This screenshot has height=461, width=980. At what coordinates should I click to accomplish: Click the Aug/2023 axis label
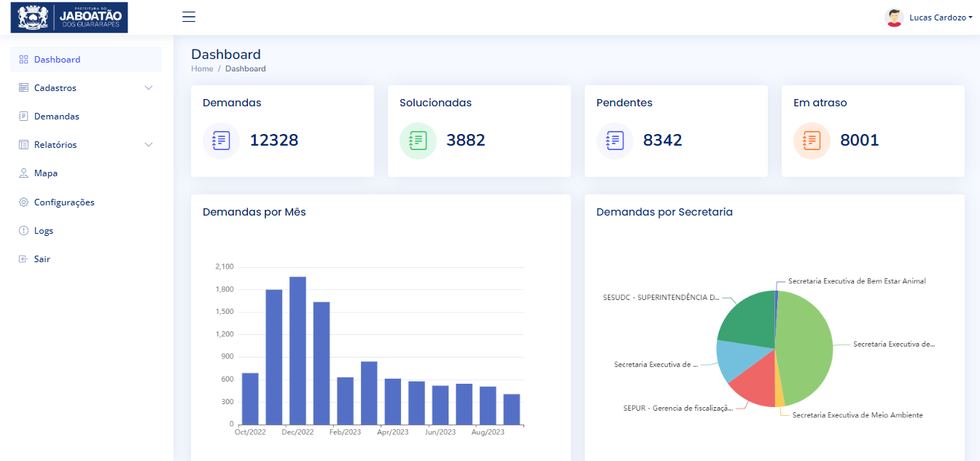488,432
